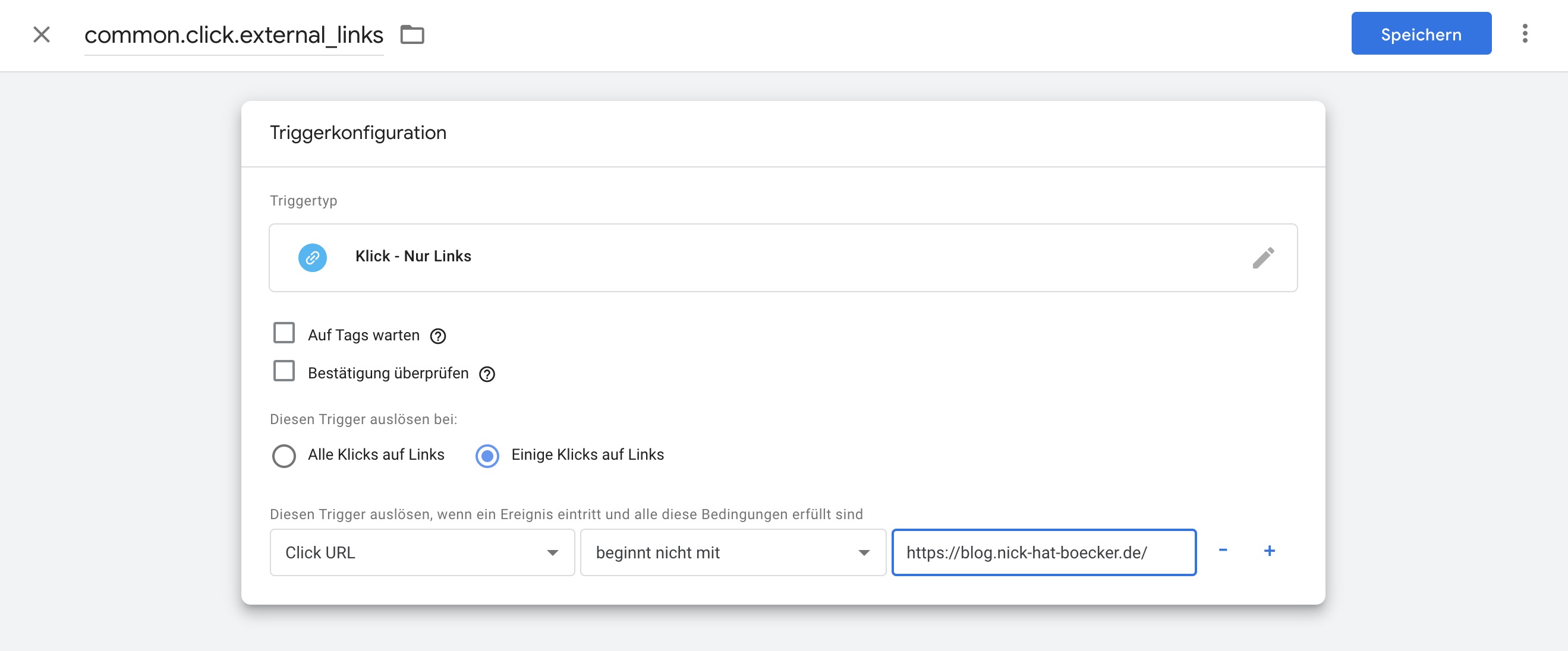Viewport: 1568px width, 651px height.
Task: Open the three-dot more options menu
Action: 1525,33
